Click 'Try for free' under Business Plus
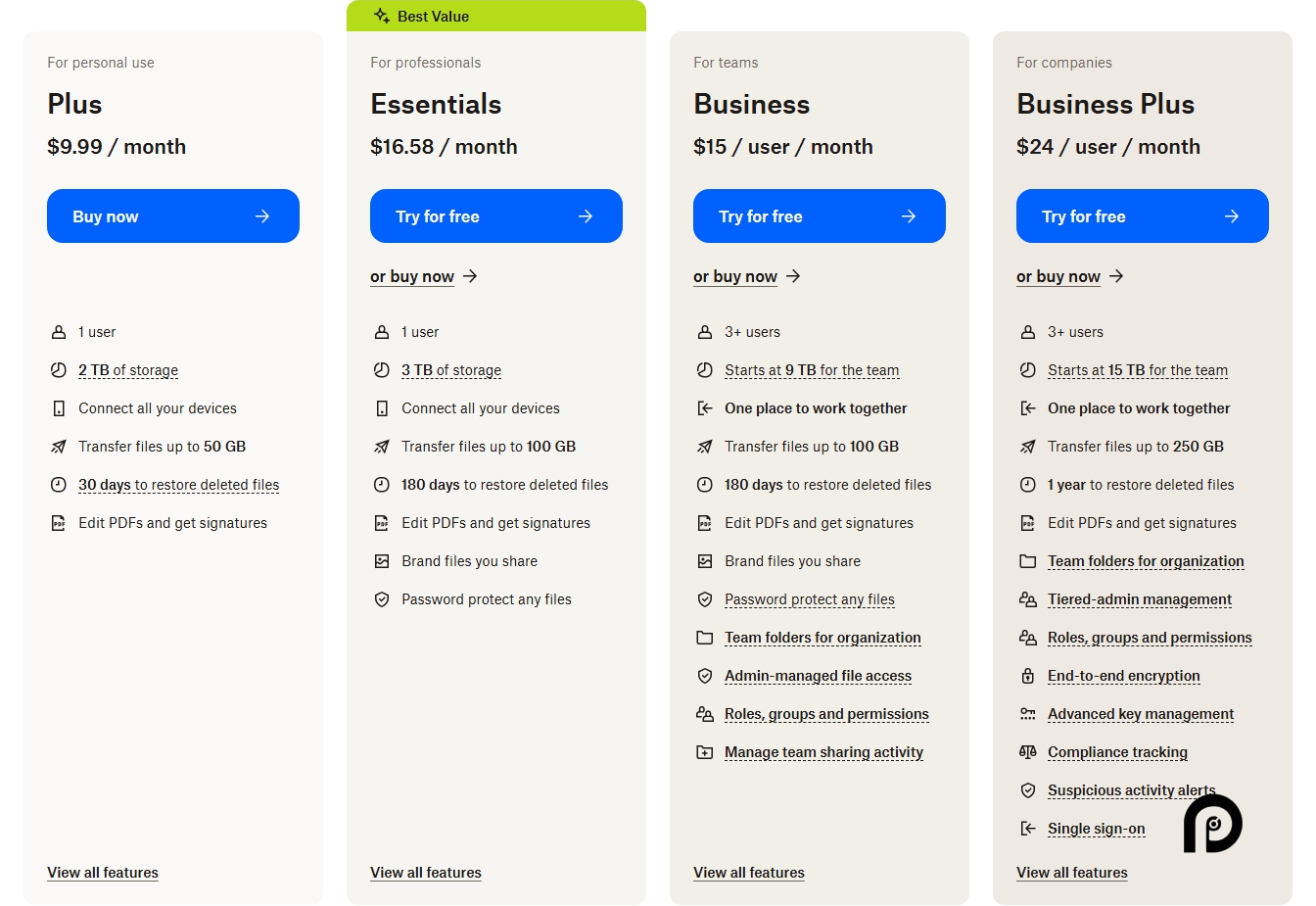This screenshot has height=906, width=1316. [x=1142, y=215]
